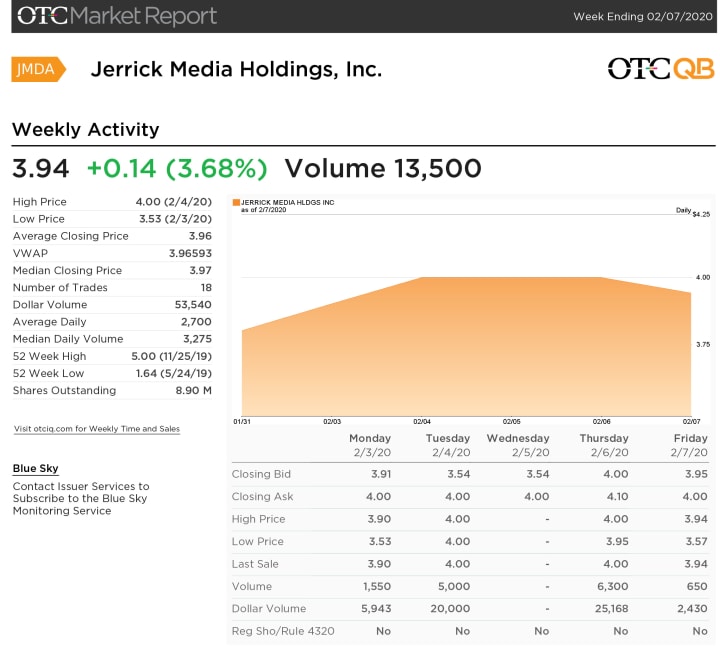Click Monday's Dollar Volume 5,943
720x655 pixels.
pyautogui.click(x=376, y=609)
